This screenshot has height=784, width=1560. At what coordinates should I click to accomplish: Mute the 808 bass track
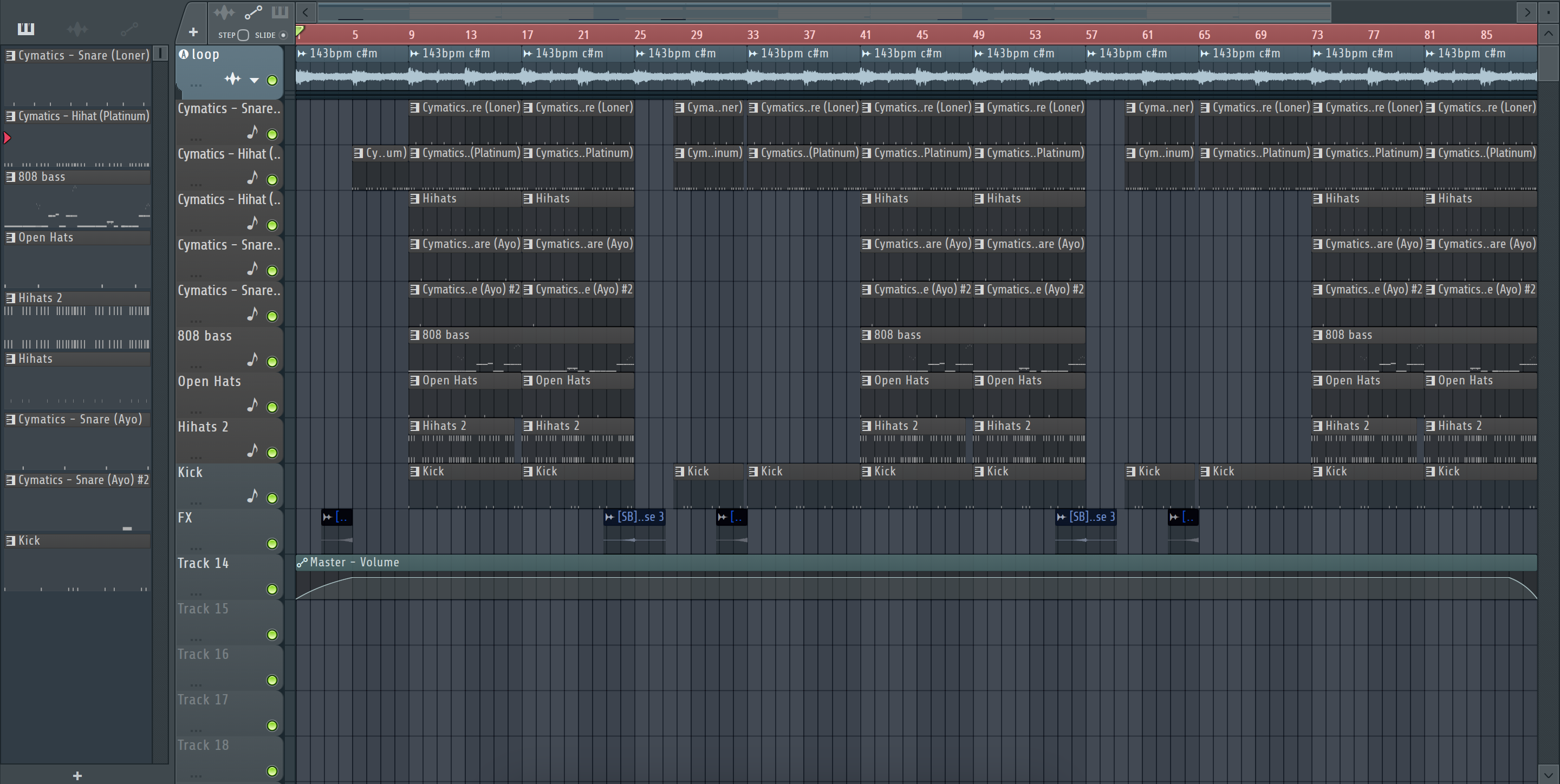click(x=272, y=362)
